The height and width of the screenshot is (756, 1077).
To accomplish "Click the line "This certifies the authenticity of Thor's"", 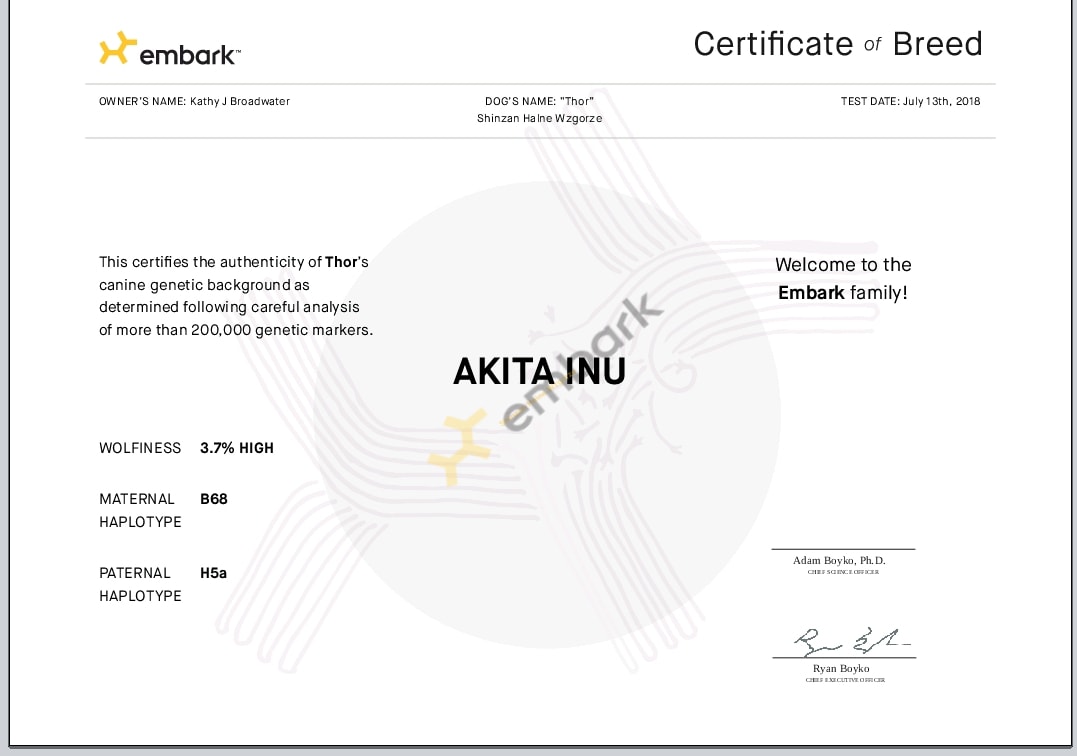I will click(x=234, y=262).
